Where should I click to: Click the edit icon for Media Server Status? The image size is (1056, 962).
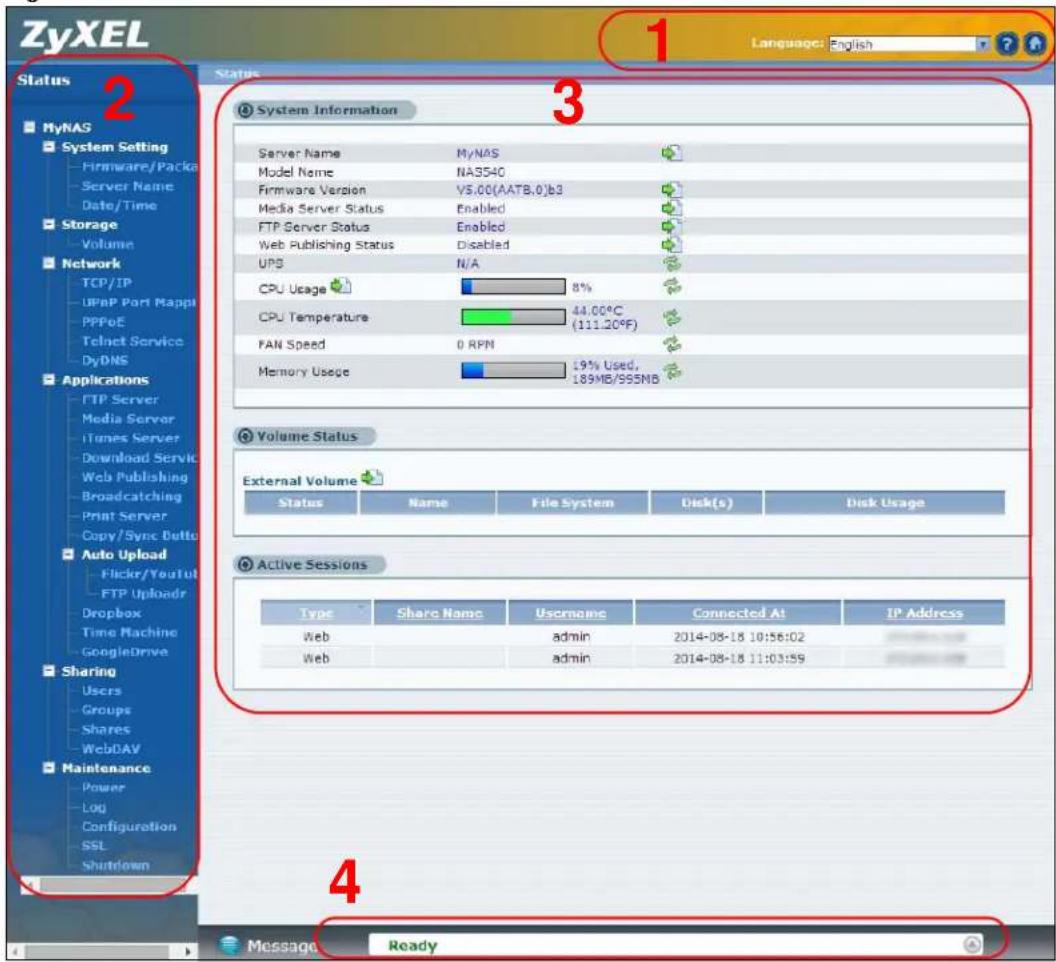click(x=671, y=208)
